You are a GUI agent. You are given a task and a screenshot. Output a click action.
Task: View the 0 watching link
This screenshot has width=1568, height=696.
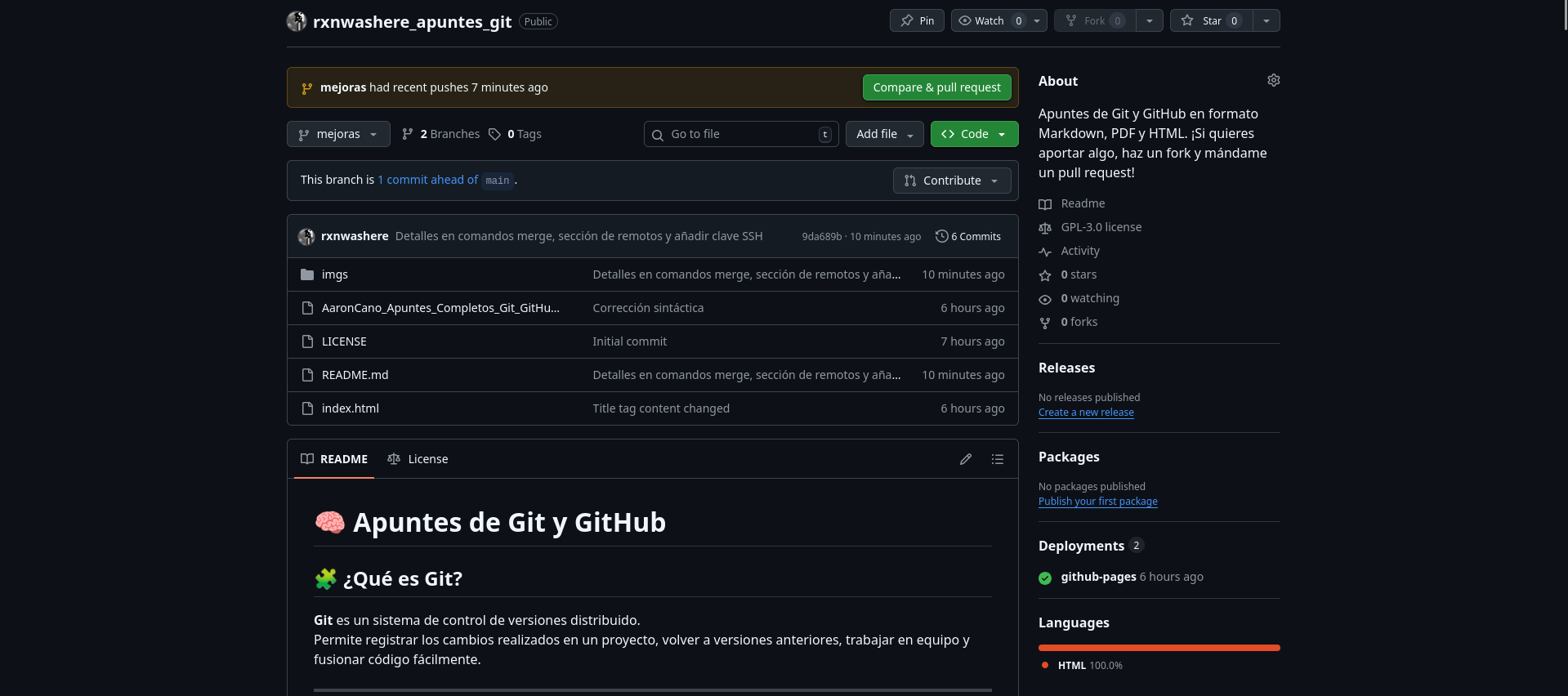point(1079,298)
